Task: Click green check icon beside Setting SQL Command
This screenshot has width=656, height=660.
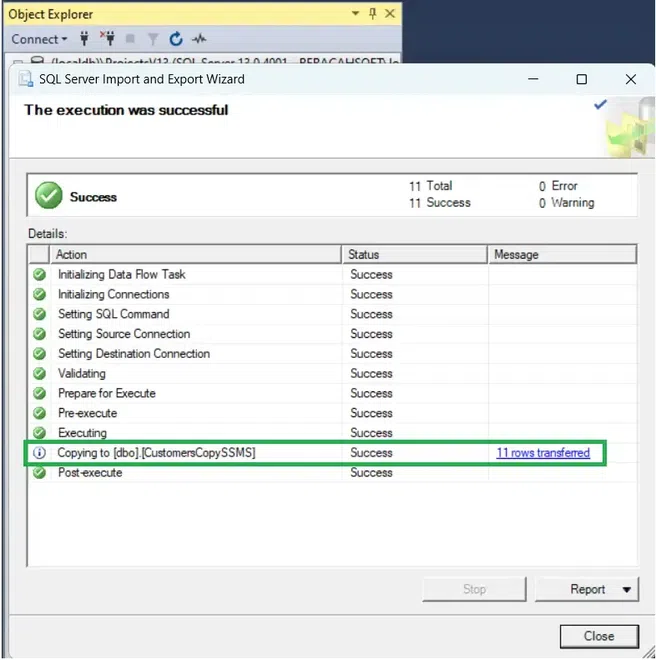Action: coord(39,314)
